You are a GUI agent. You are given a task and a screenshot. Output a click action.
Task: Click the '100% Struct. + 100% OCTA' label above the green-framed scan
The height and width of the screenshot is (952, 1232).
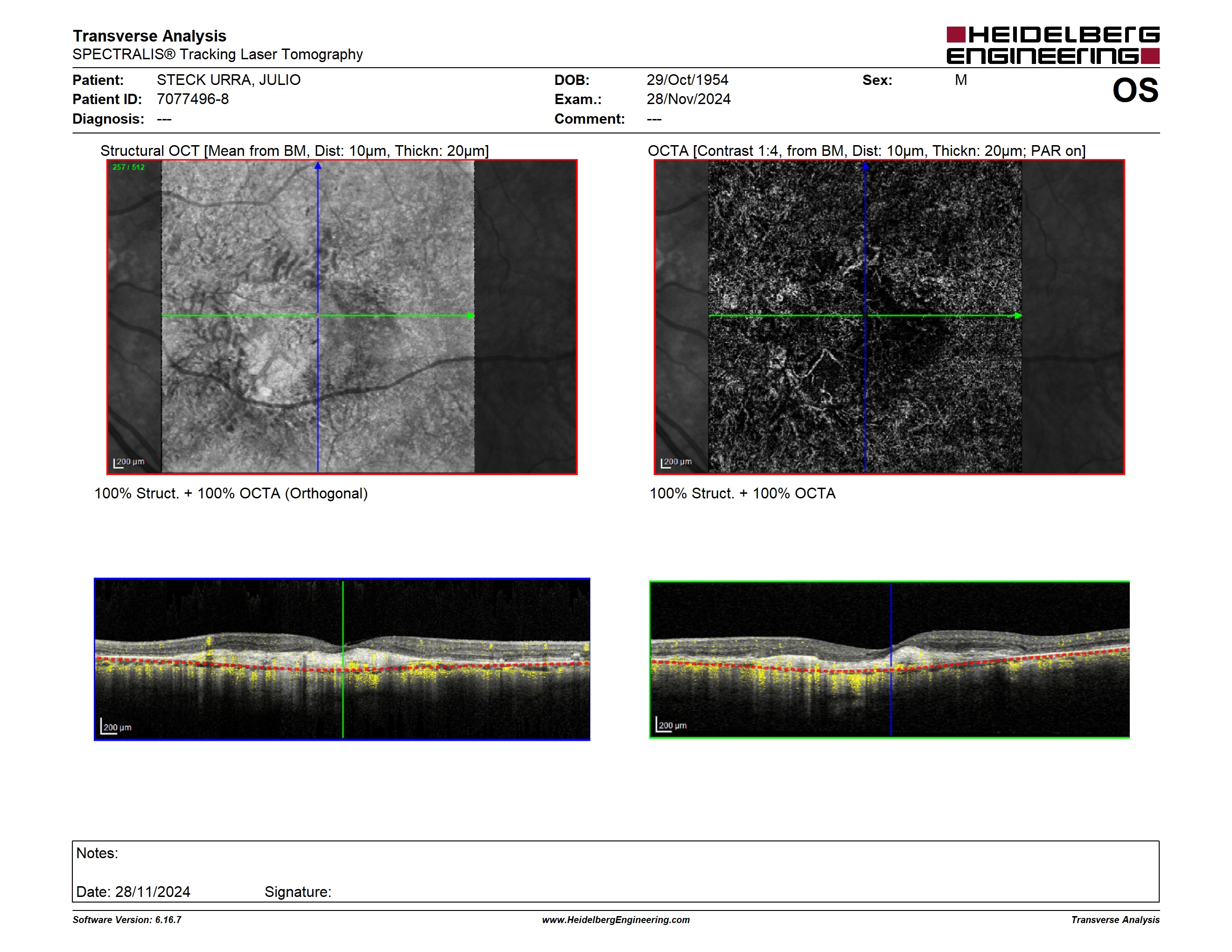pos(742,493)
